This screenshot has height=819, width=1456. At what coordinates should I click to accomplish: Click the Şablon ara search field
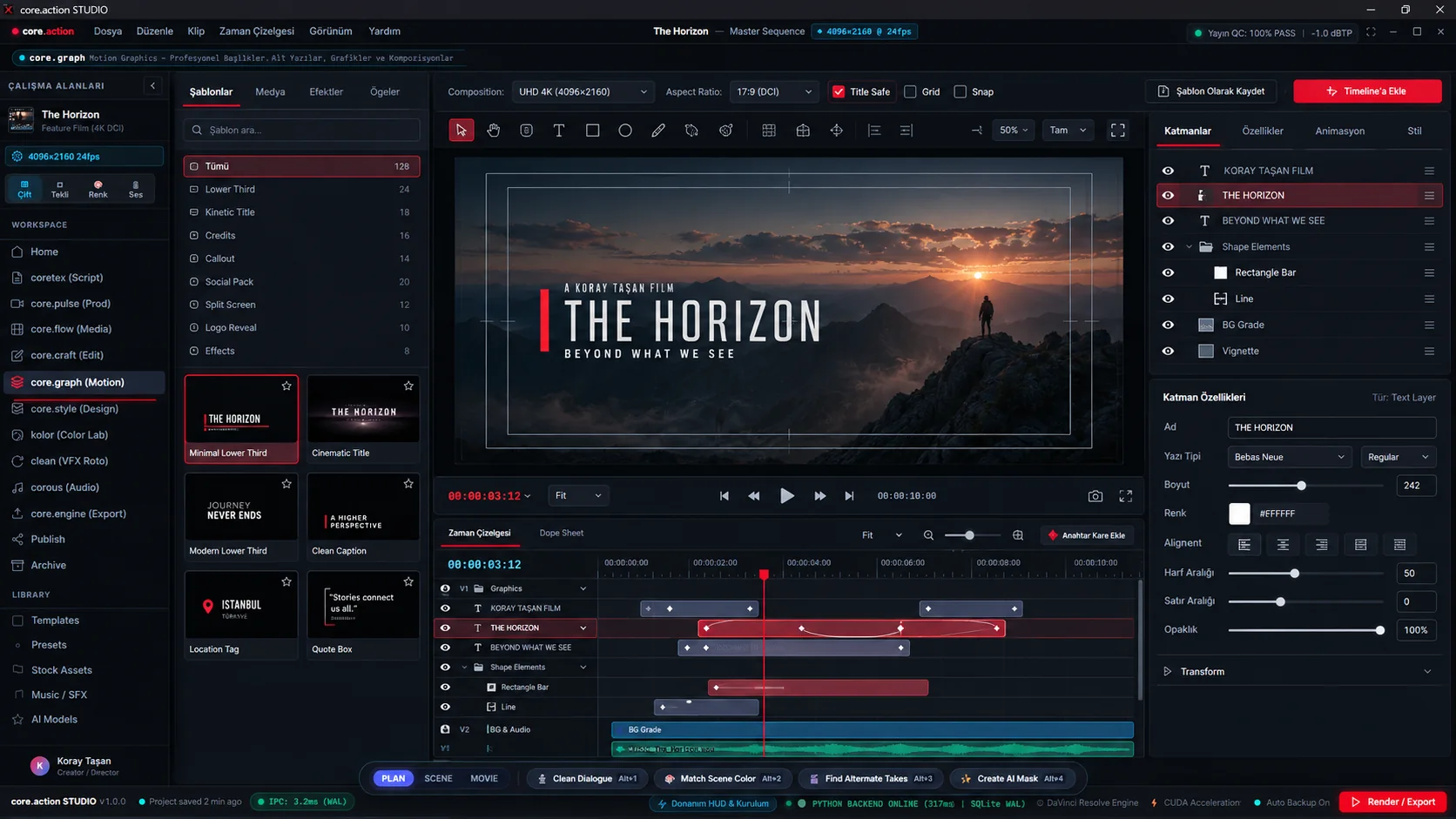301,130
